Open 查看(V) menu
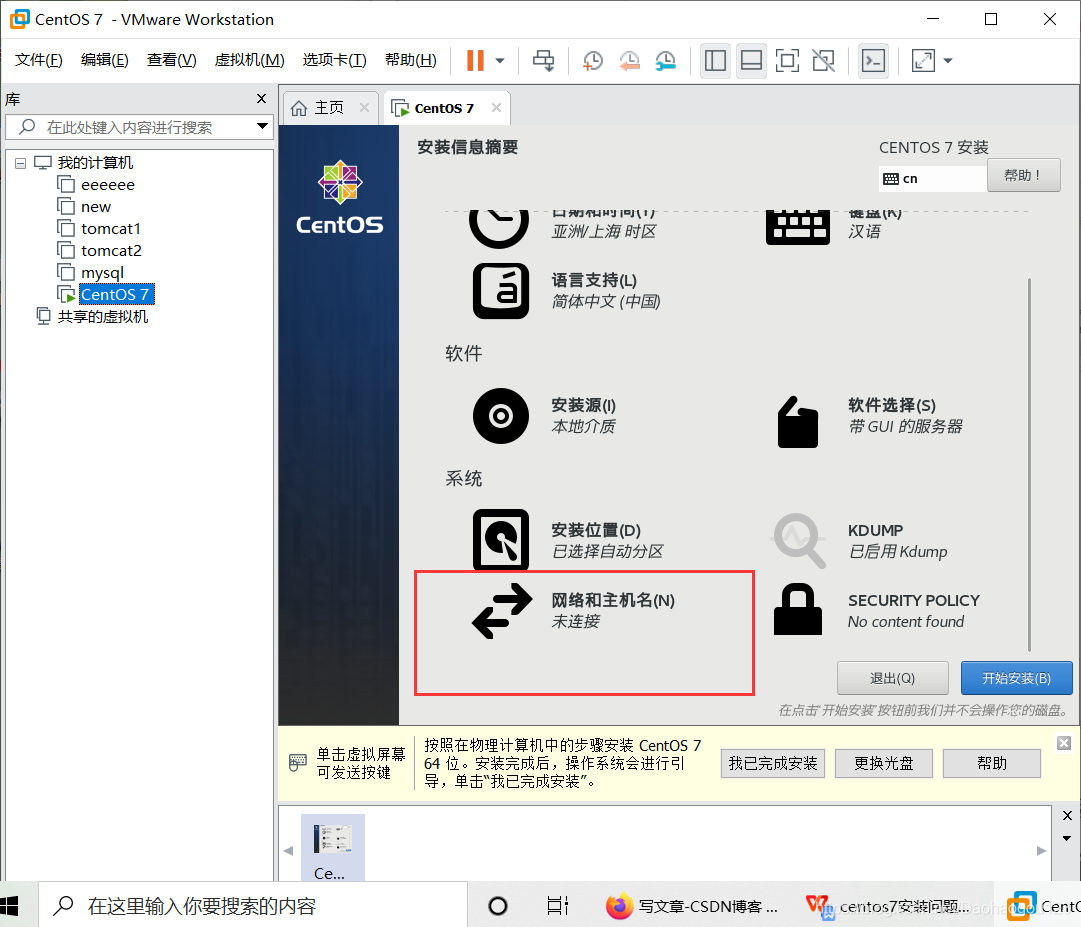Screen dimensions: 1081x927 [171, 60]
